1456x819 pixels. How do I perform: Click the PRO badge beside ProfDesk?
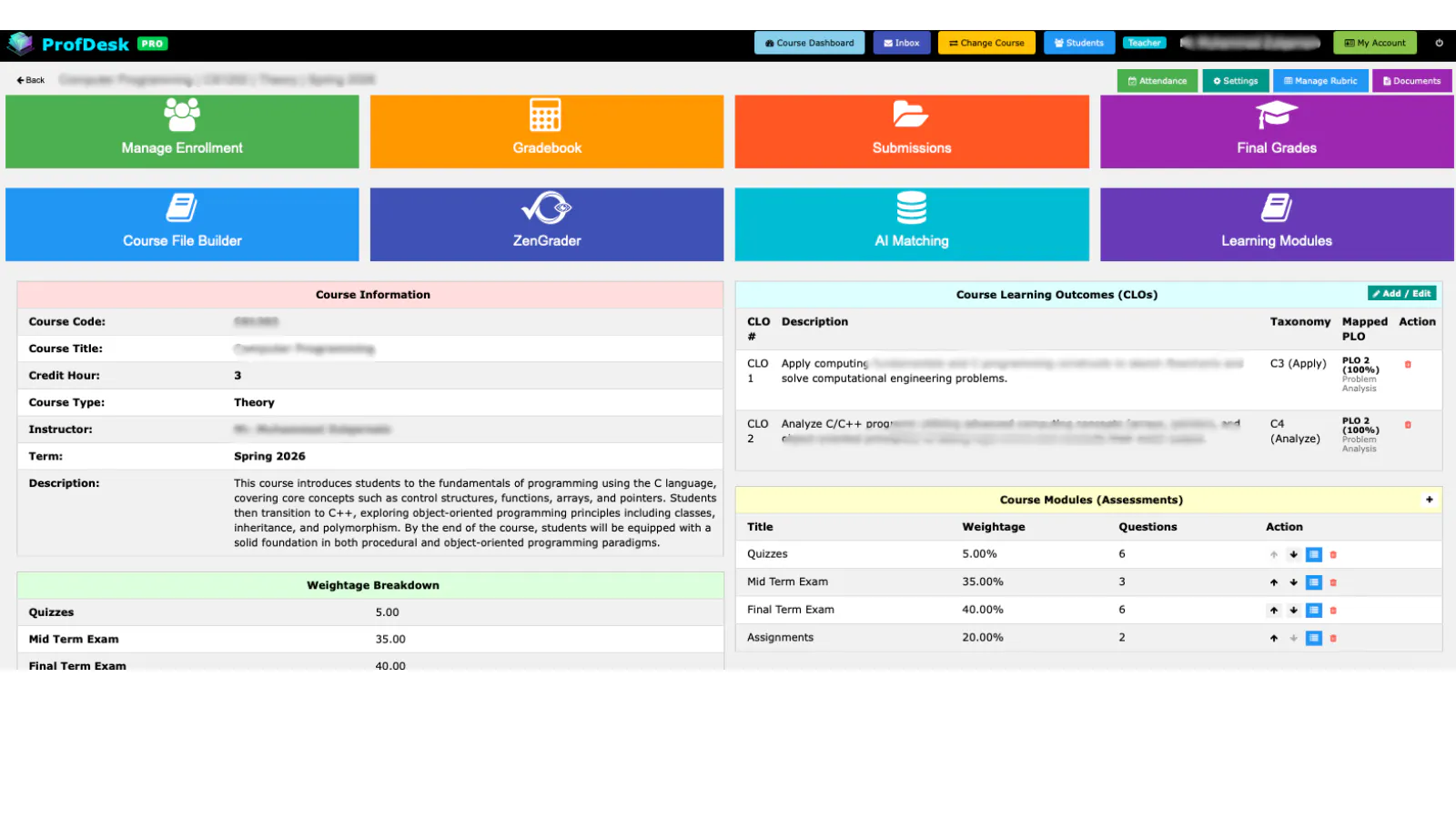(152, 44)
